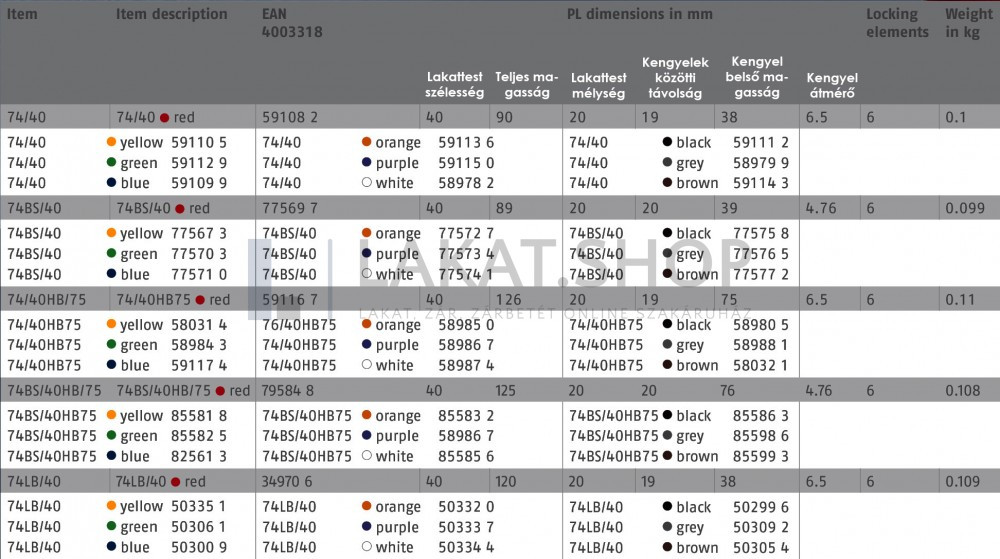
Task: Click the orange dot next to 77572 7
Action: click(x=367, y=234)
